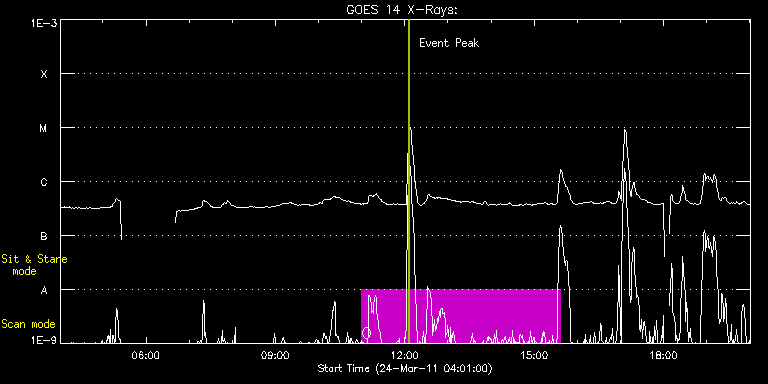Image resolution: width=768 pixels, height=384 pixels.
Task: Click the "Scan mode" legend label
Action: [x=28, y=324]
